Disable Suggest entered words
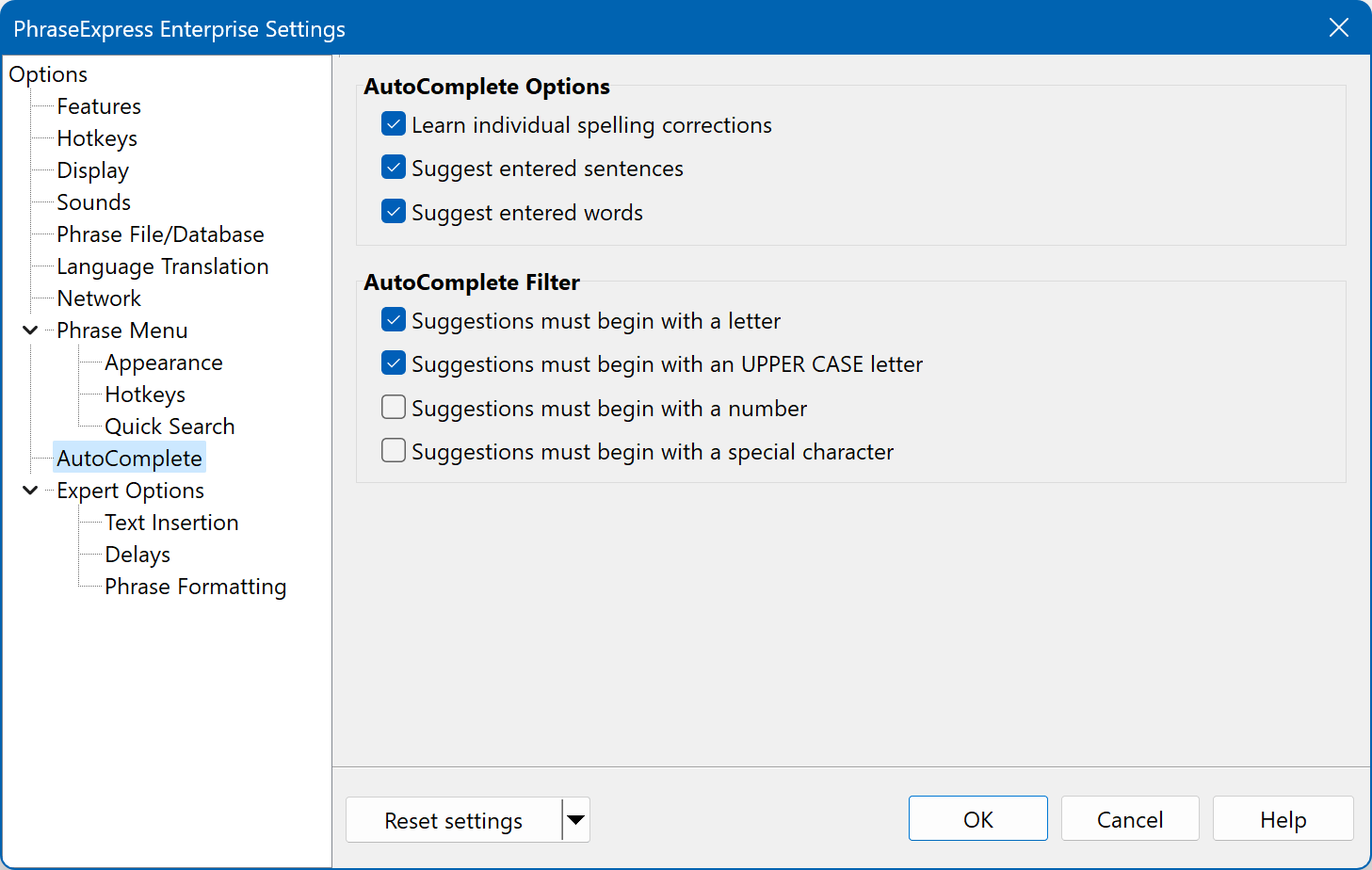 (394, 212)
